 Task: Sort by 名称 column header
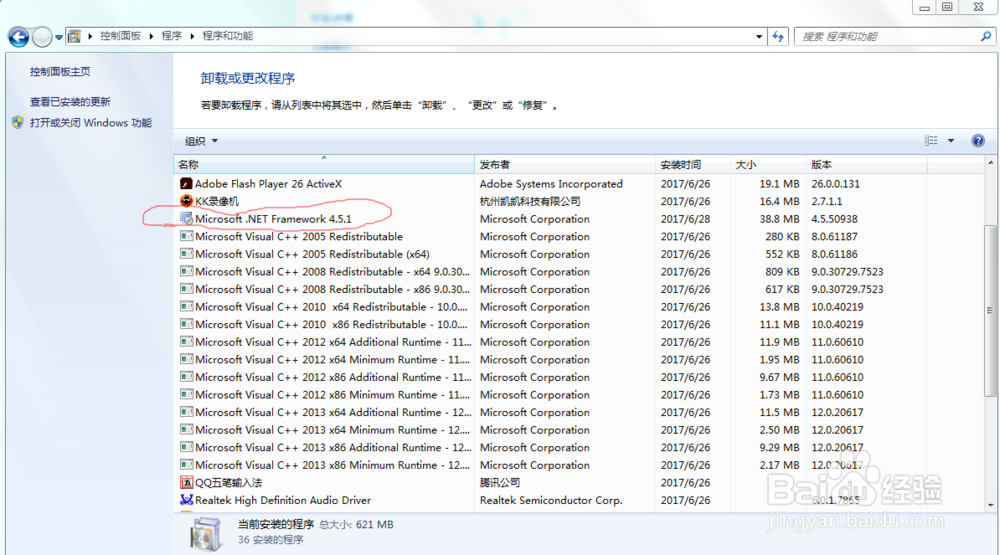[x=324, y=165]
